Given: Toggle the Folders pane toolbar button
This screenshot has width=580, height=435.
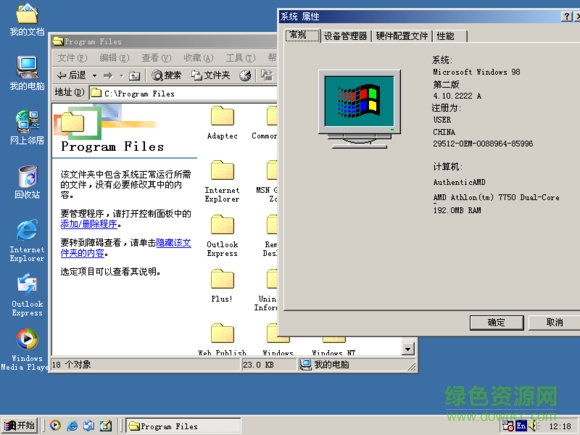Looking at the screenshot, I should pyautogui.click(x=210, y=75).
